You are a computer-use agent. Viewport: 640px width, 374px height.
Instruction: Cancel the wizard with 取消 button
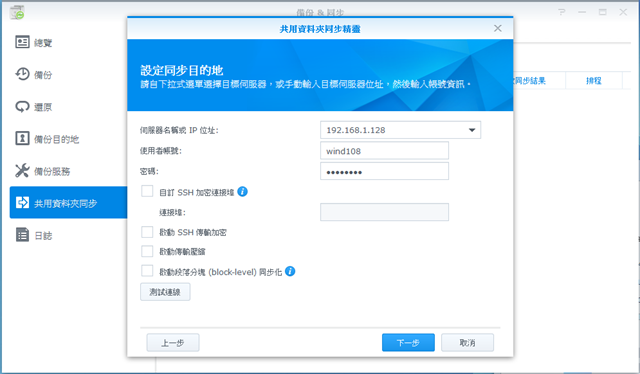point(467,343)
